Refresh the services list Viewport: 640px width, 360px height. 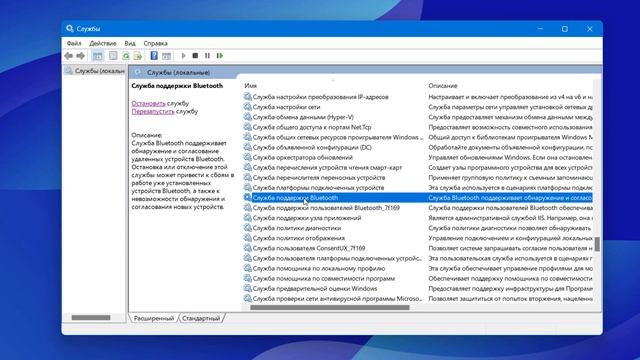click(126, 56)
